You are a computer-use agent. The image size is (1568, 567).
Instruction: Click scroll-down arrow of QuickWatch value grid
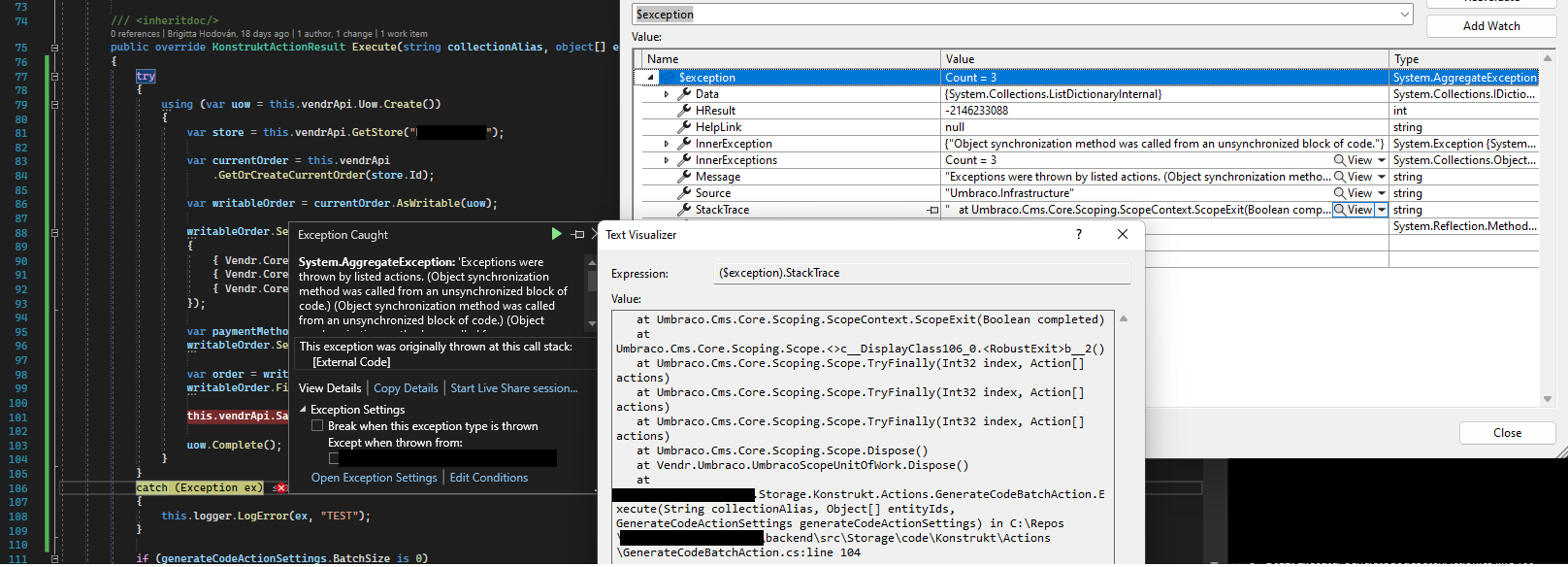click(1548, 399)
